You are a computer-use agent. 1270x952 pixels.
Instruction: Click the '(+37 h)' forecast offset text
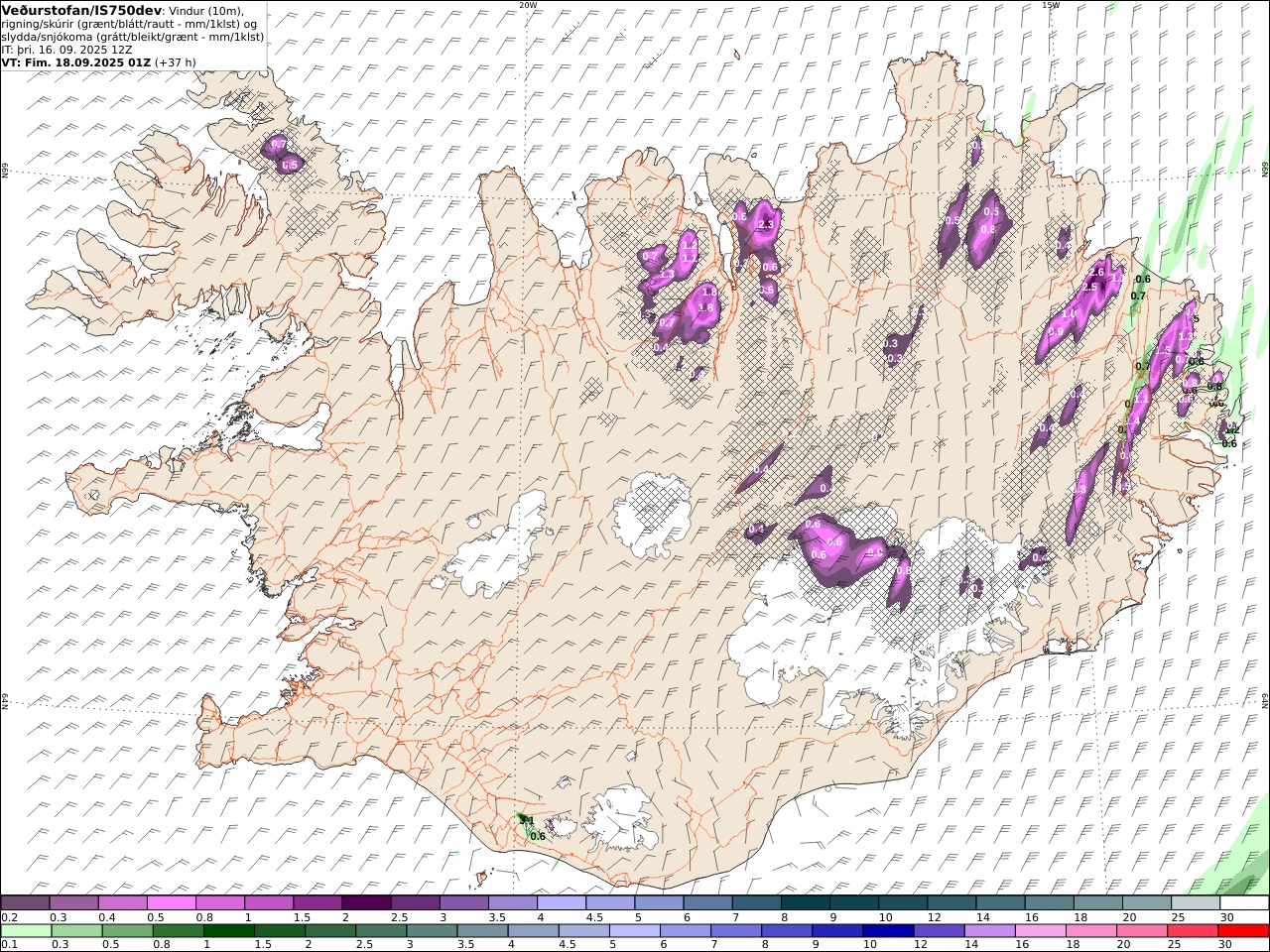point(176,62)
